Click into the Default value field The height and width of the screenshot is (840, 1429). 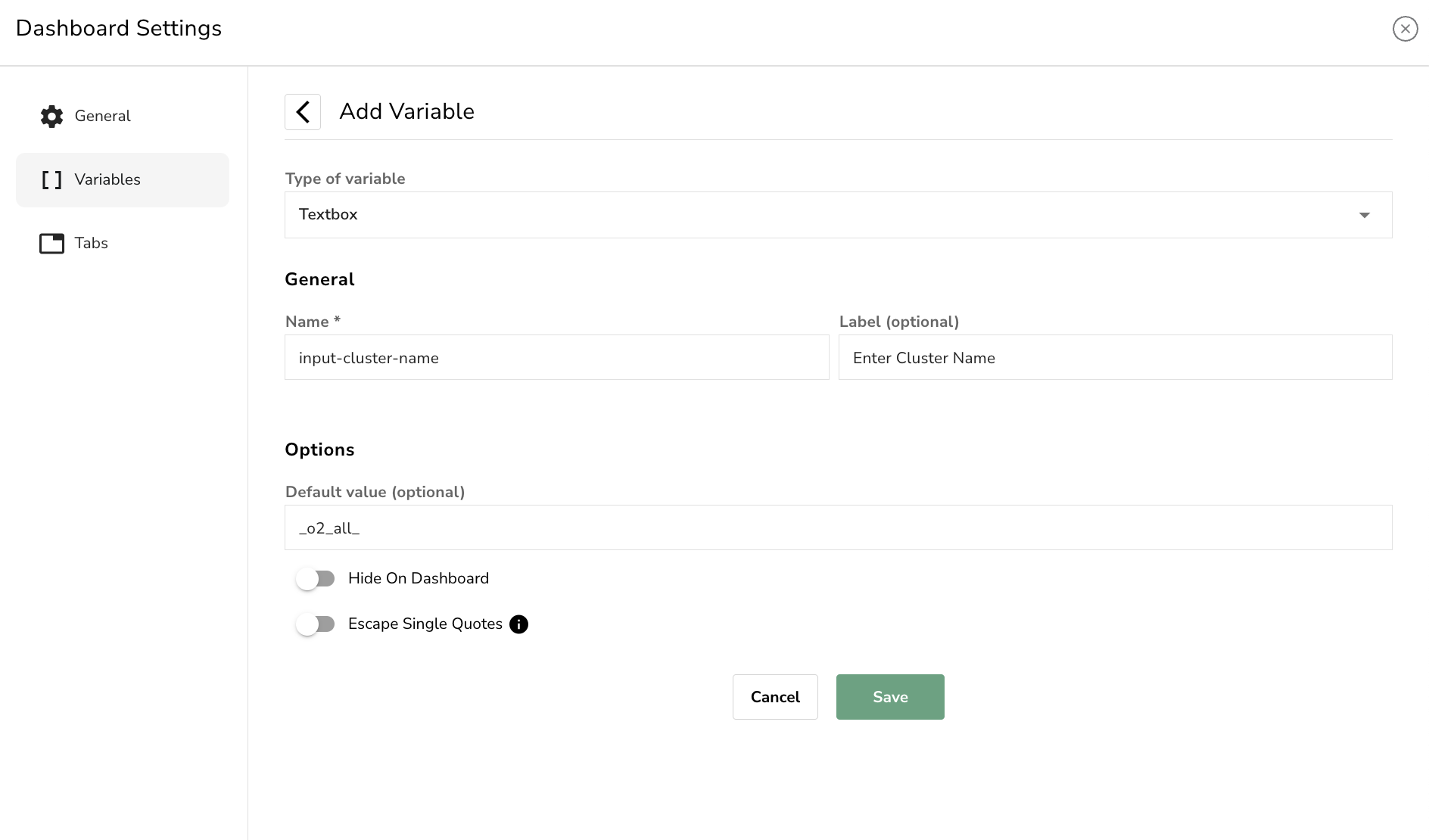[x=837, y=528]
